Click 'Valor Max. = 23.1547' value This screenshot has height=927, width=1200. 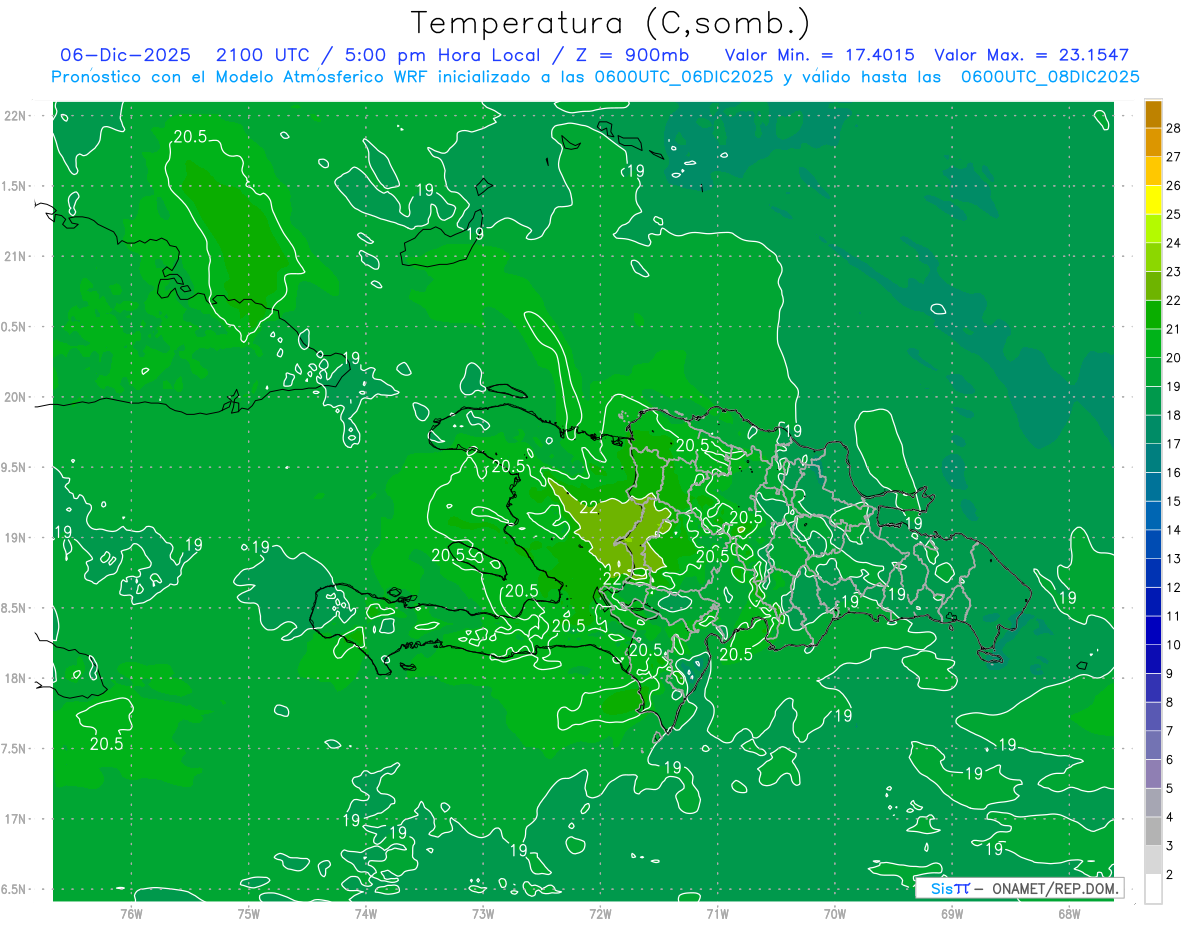pos(1031,55)
